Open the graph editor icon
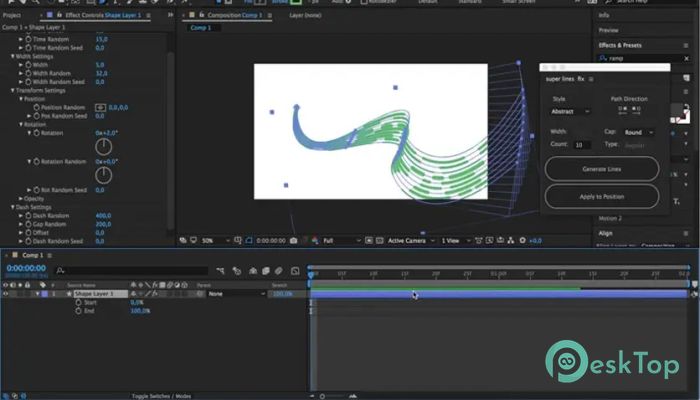 coord(295,271)
